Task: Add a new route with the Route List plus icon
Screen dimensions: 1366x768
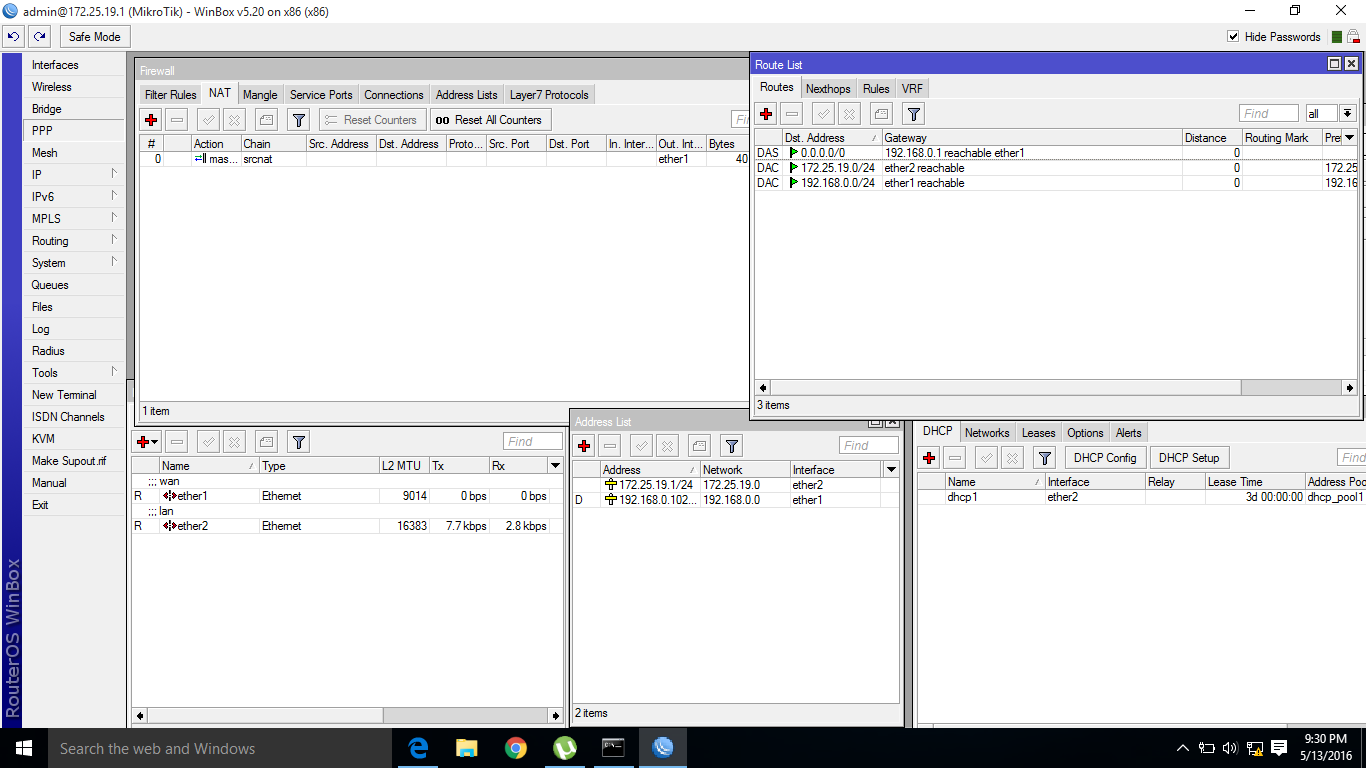Action: point(766,114)
